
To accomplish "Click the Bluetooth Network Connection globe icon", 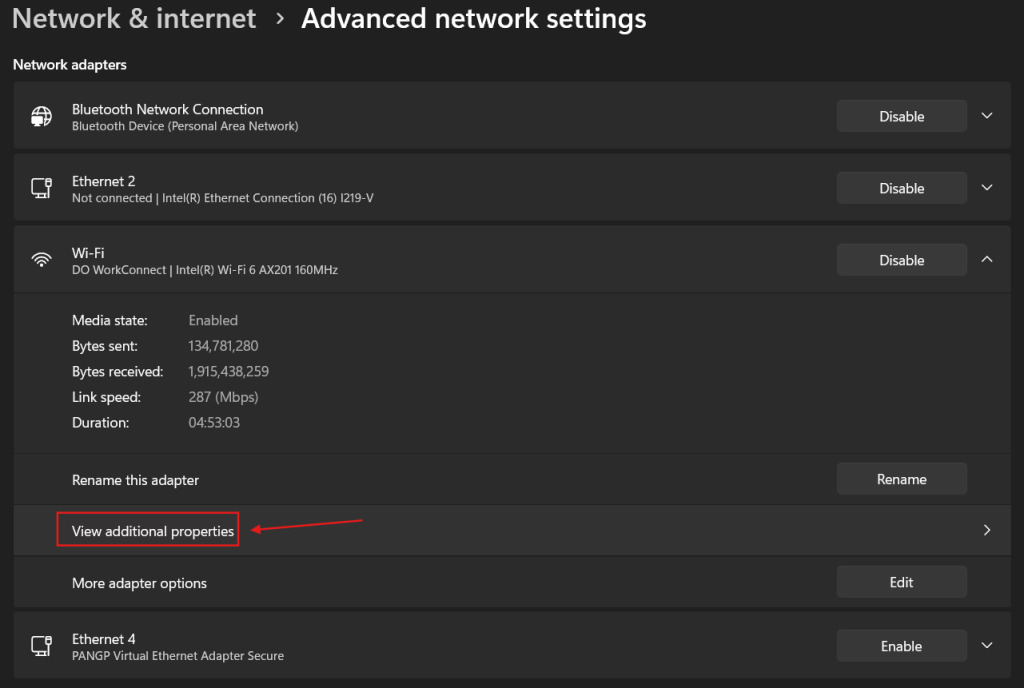I will (x=41, y=116).
